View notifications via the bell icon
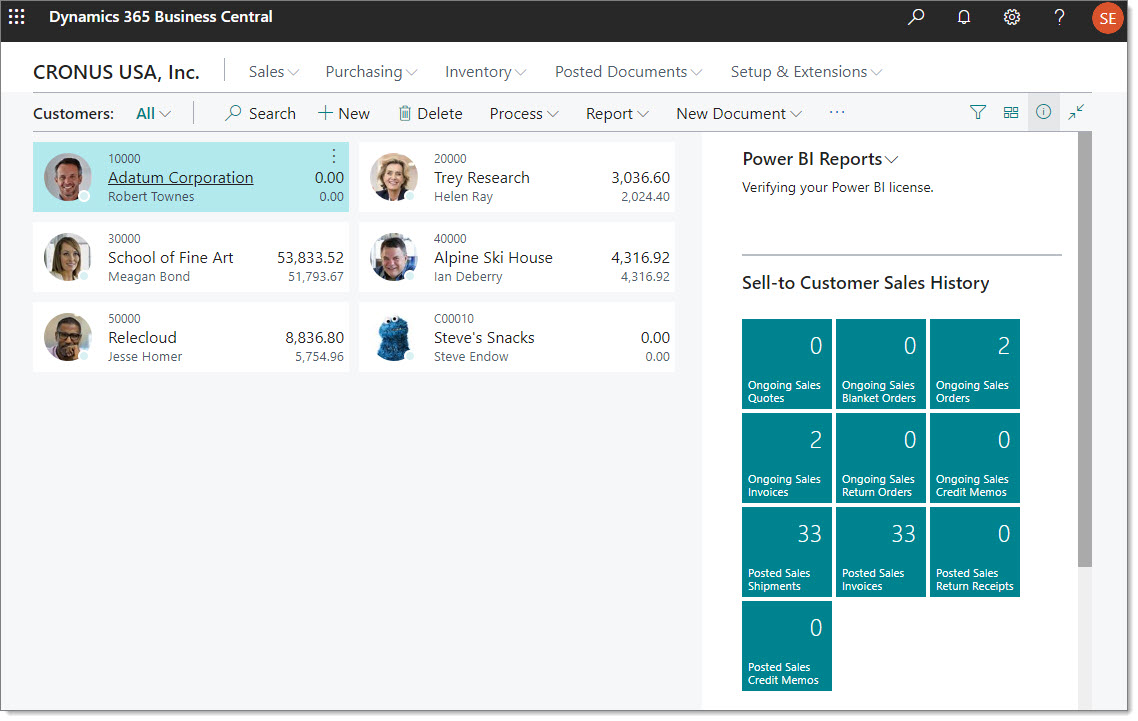1138x721 pixels. point(963,17)
